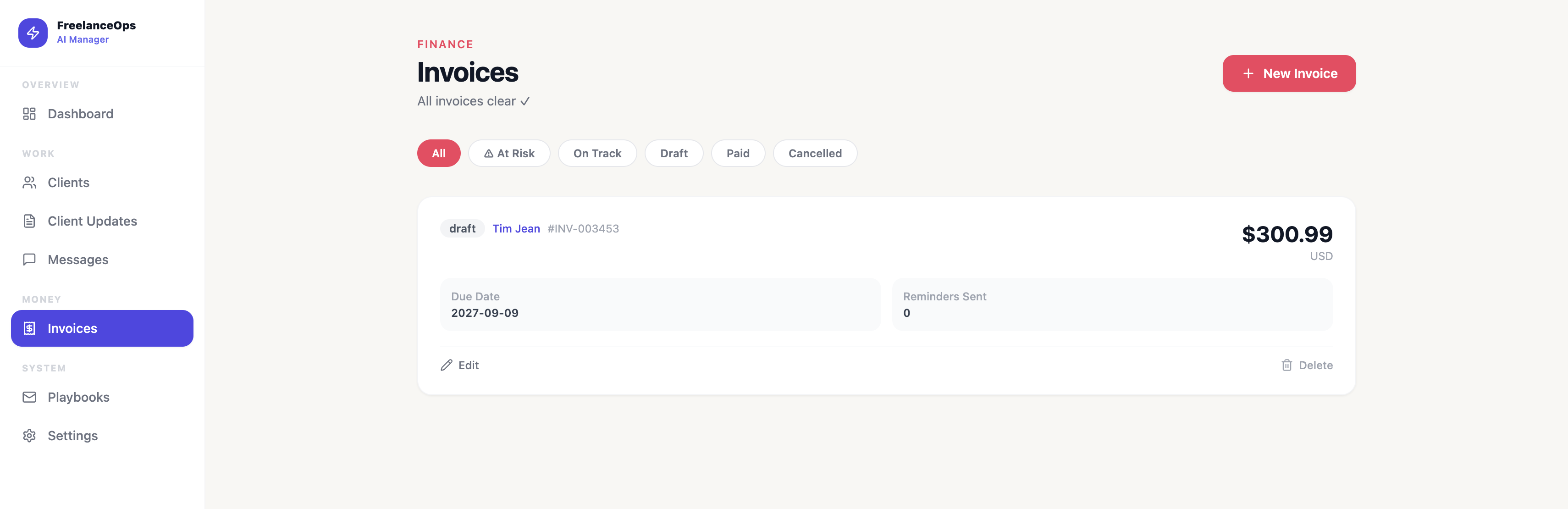
Task: Open Client Updates via the document icon
Action: point(29,221)
